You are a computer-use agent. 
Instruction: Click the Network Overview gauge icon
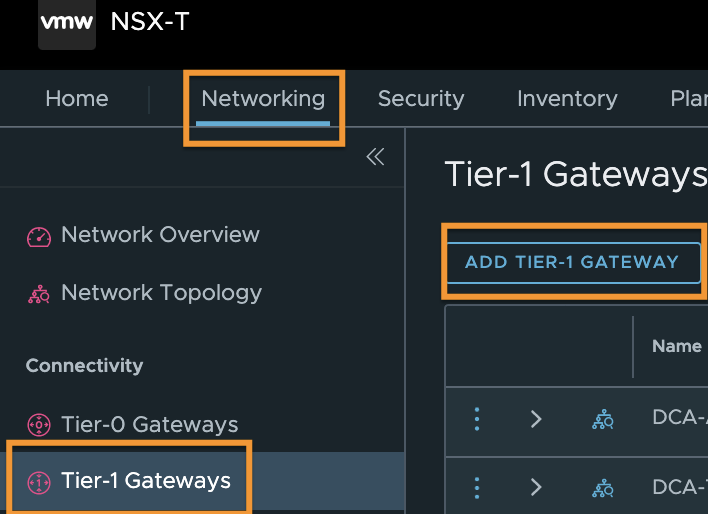(39, 236)
